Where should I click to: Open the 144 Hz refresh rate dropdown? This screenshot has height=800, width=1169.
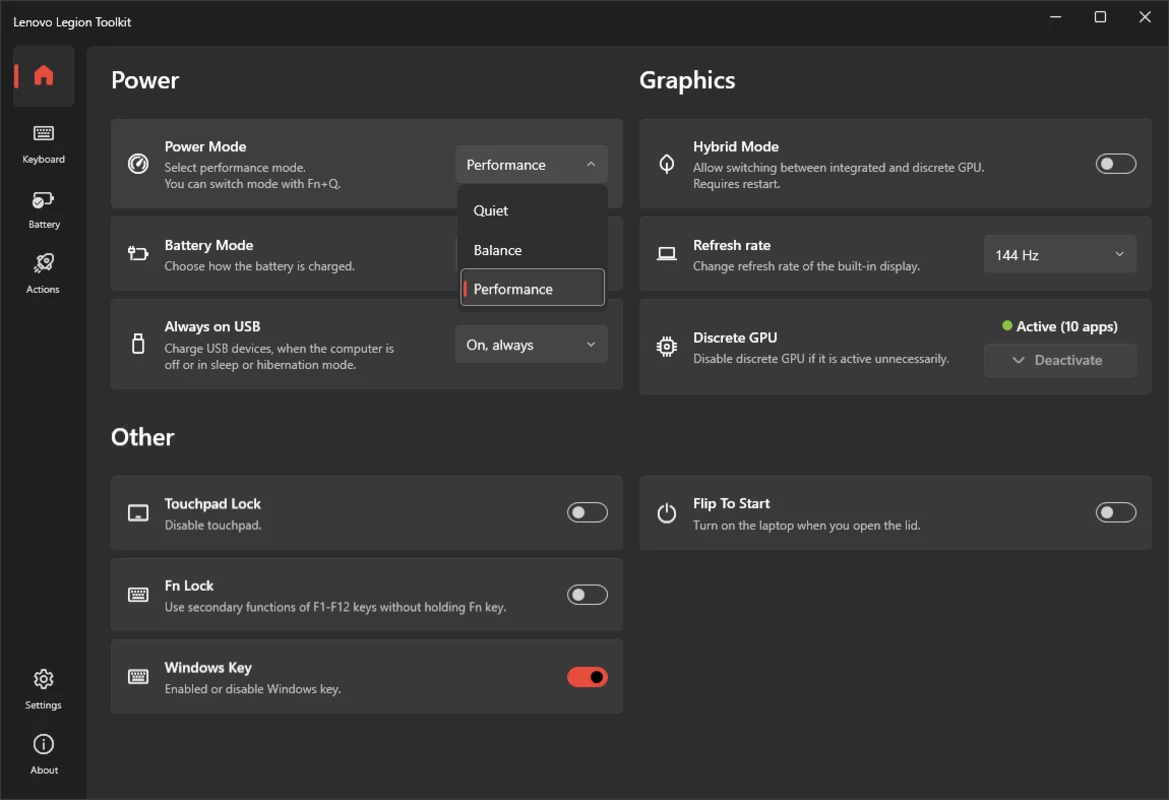pyautogui.click(x=1059, y=254)
